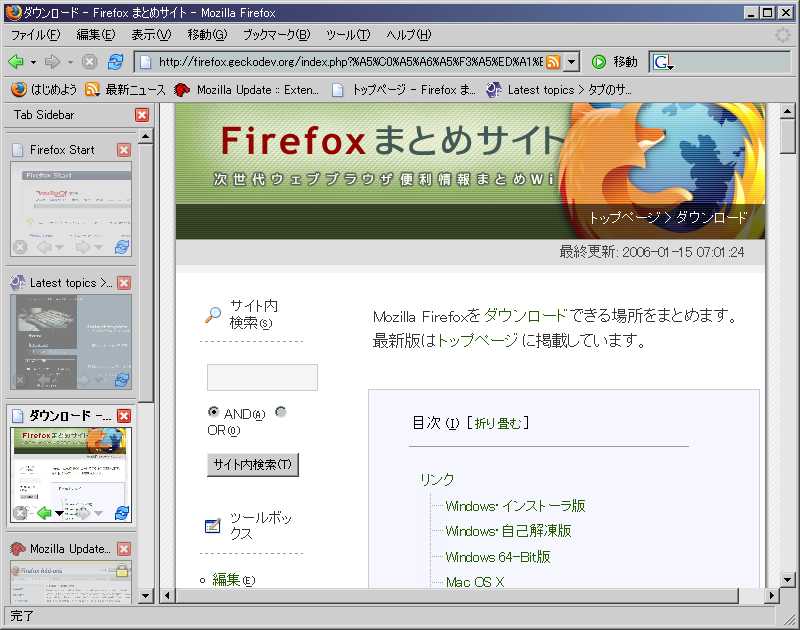Screen dimensions: 800x630
Task: Click the Forward arrow in navigation toolbar
Action: click(52, 62)
